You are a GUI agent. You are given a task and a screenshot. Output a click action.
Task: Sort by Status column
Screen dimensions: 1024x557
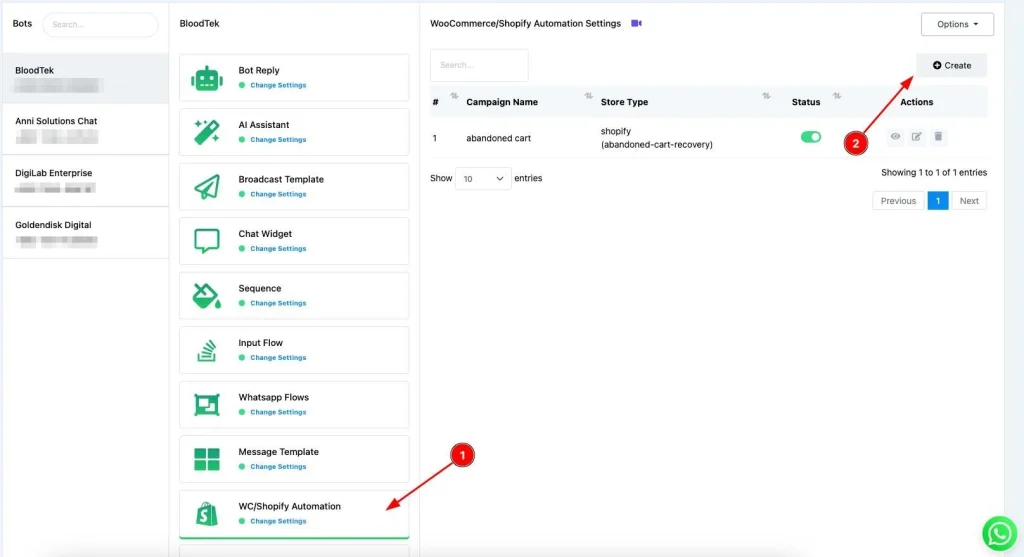pyautogui.click(x=837, y=96)
